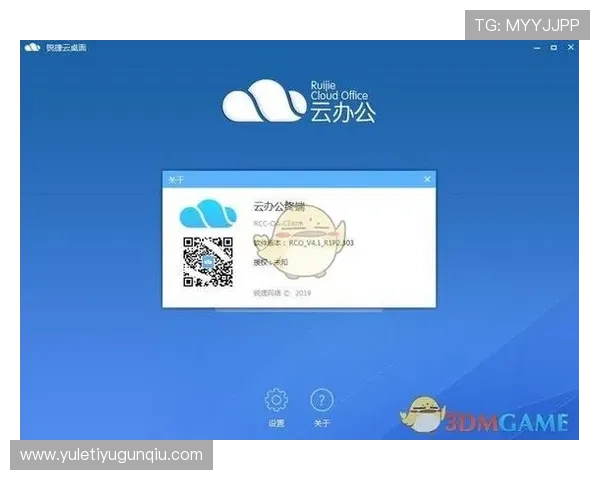Close the 锐捷云桌面 main window
The image size is (600, 480).
(571, 48)
